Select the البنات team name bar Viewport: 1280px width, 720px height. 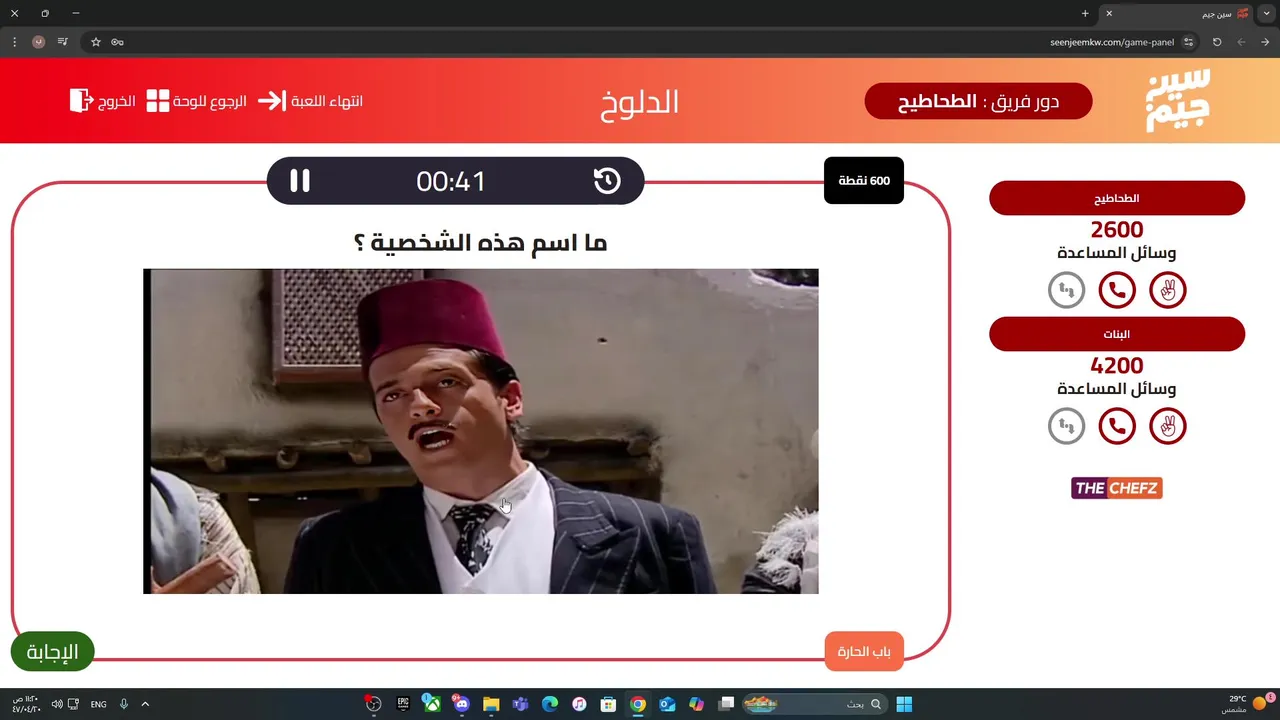coord(1117,334)
